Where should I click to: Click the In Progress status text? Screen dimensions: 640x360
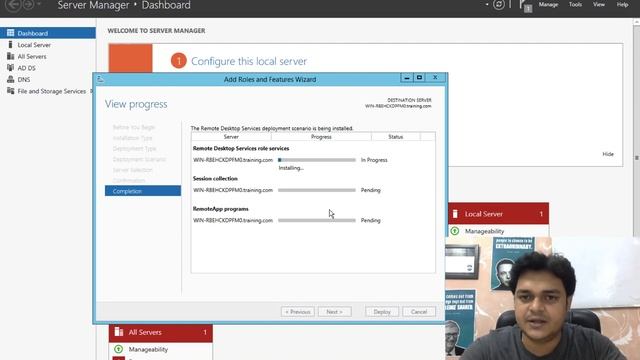(x=374, y=160)
